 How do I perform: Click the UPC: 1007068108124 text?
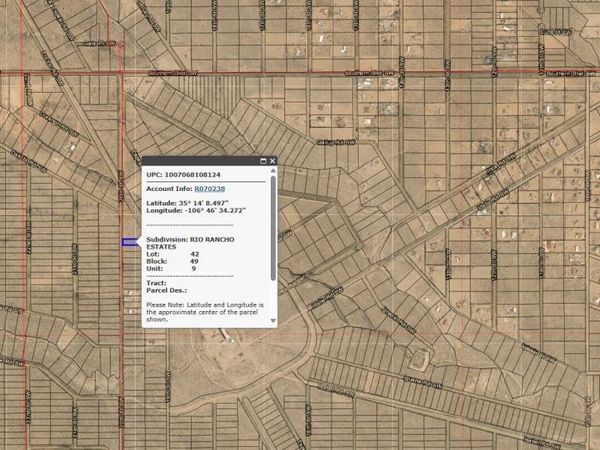pyautogui.click(x=183, y=175)
